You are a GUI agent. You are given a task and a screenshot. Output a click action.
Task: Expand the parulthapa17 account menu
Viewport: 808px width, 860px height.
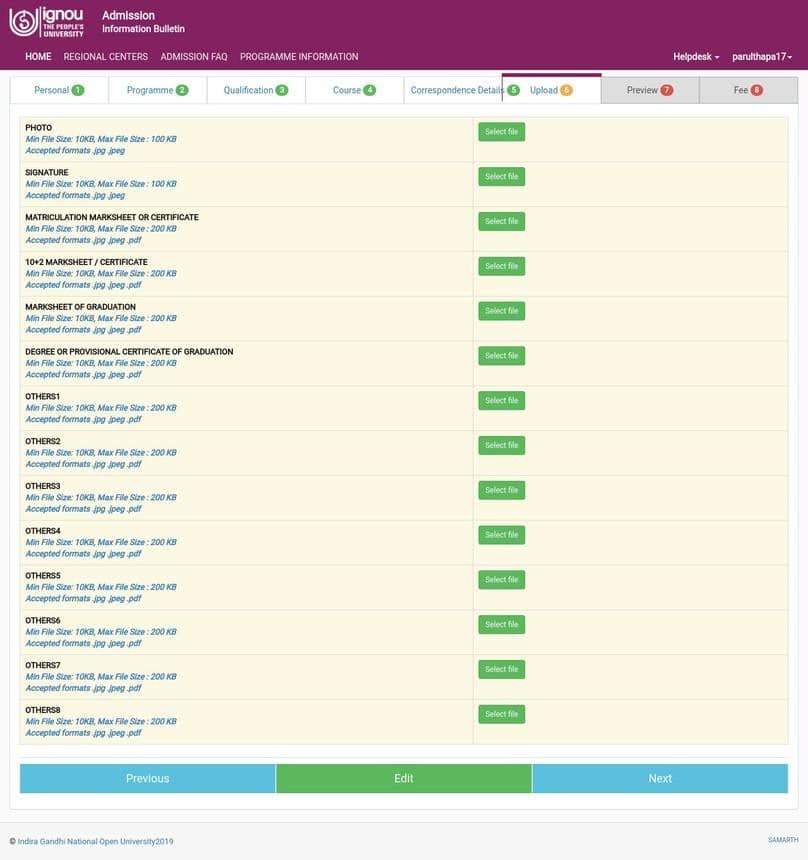pyautogui.click(x=762, y=57)
